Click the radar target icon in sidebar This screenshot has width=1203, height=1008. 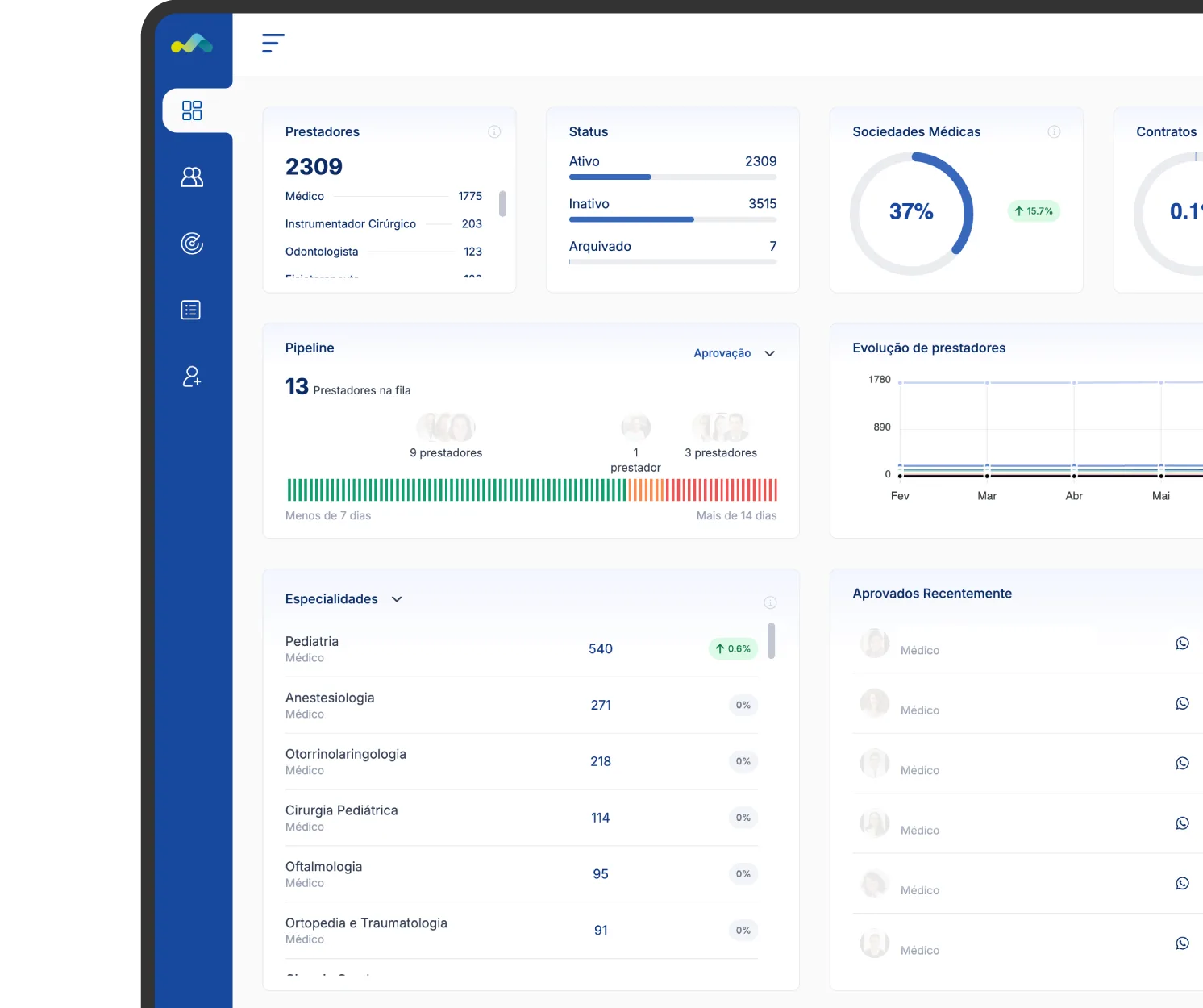[192, 244]
